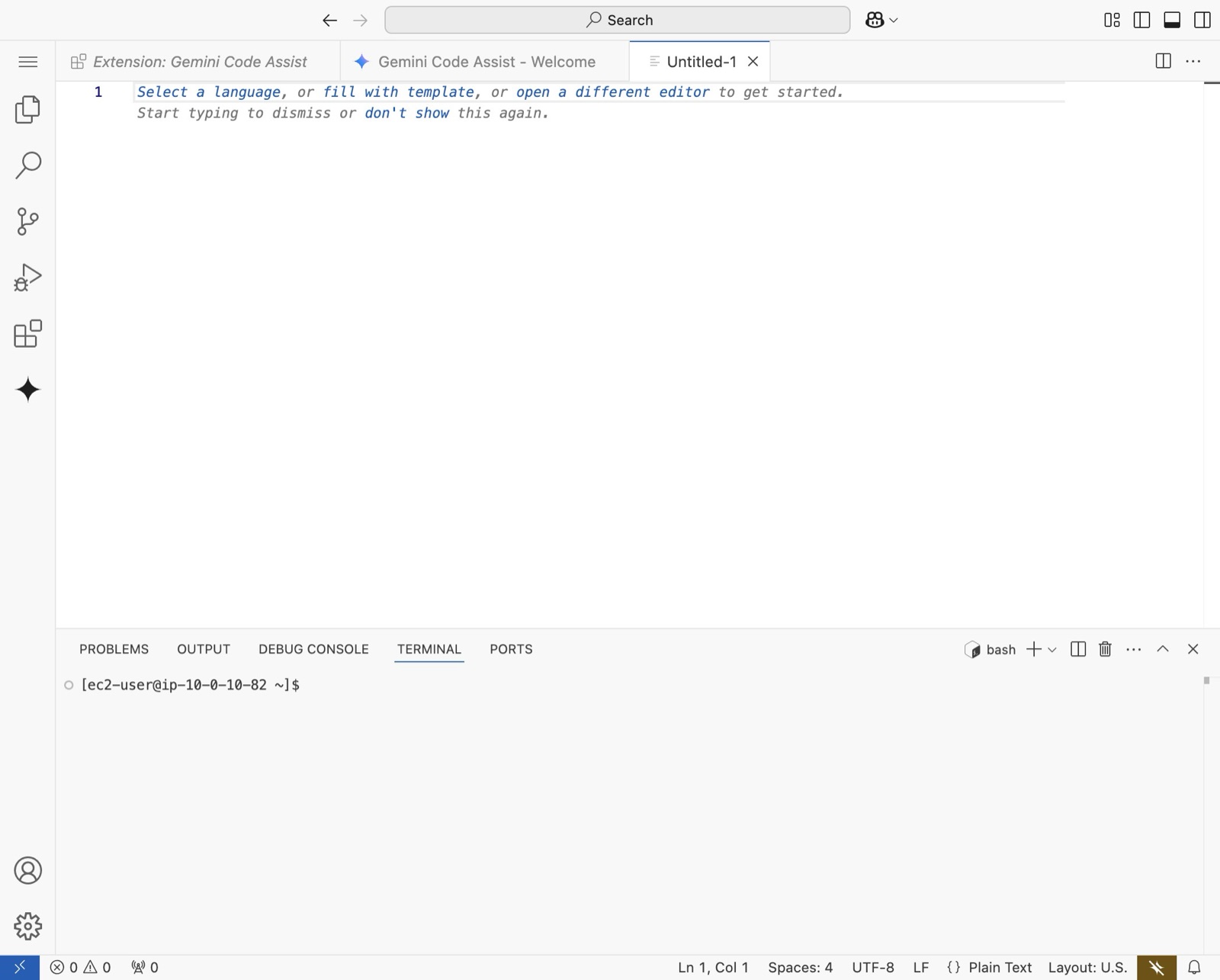Click 'open a different editor' link

612,92
